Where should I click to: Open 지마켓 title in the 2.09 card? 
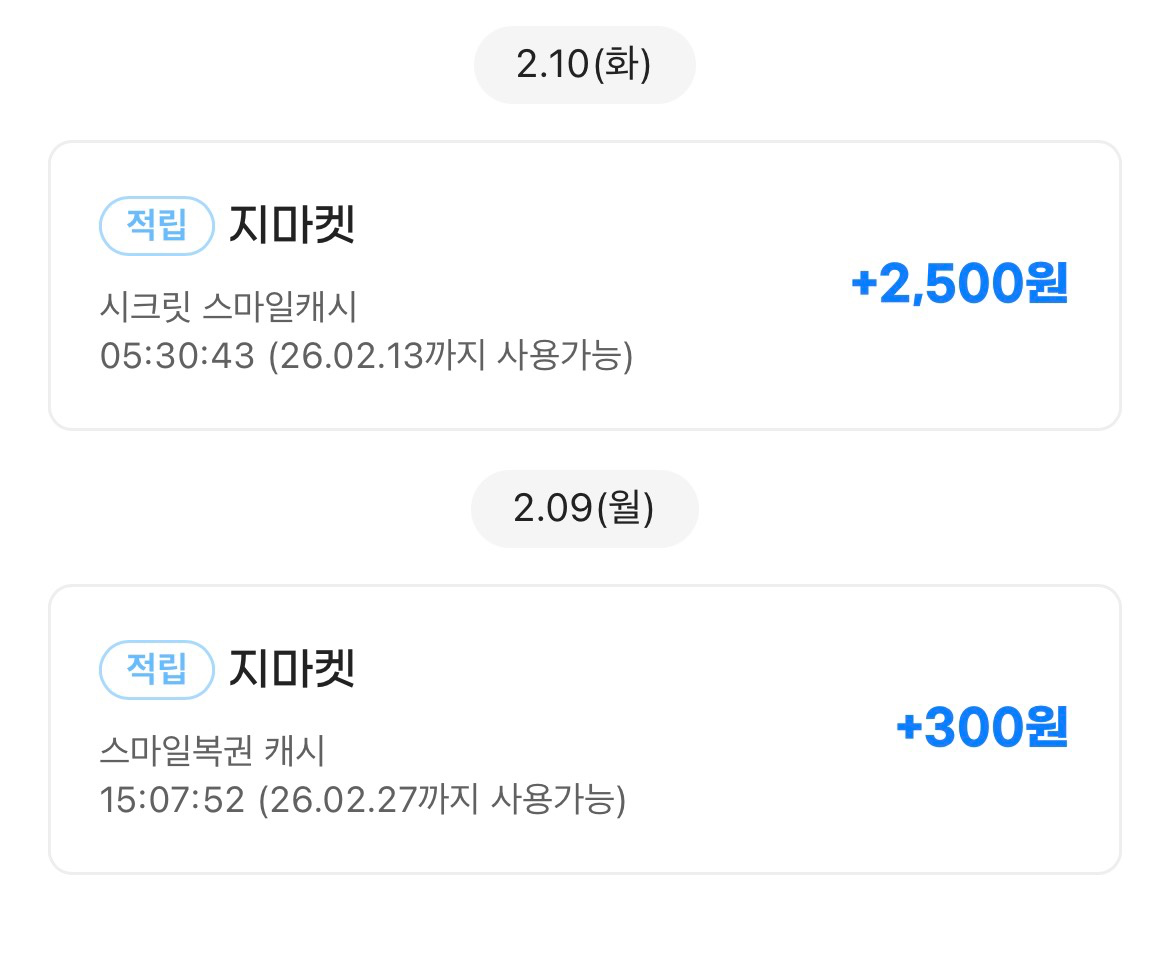tap(292, 670)
